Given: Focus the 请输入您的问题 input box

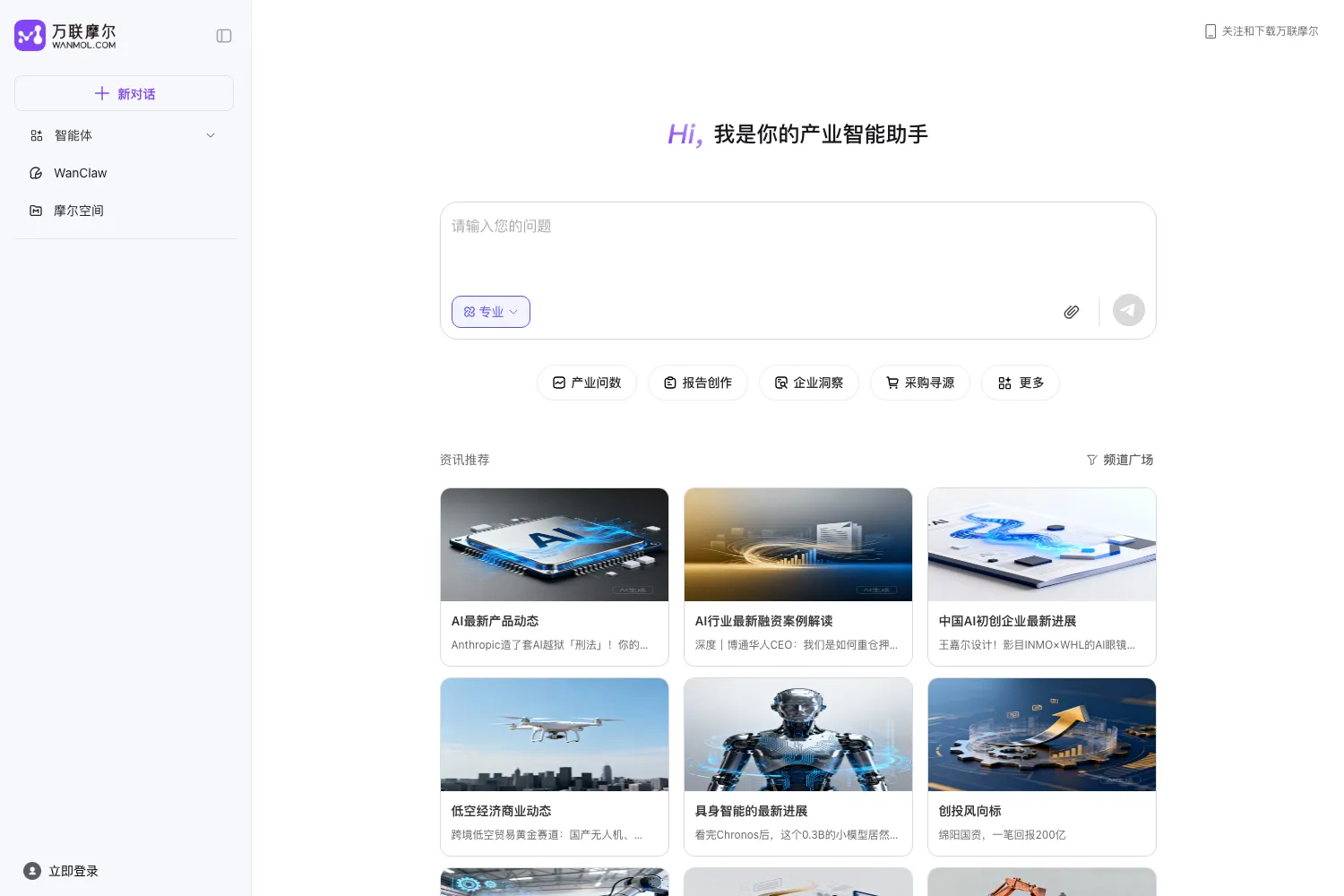Looking at the screenshot, I should pyautogui.click(x=797, y=246).
